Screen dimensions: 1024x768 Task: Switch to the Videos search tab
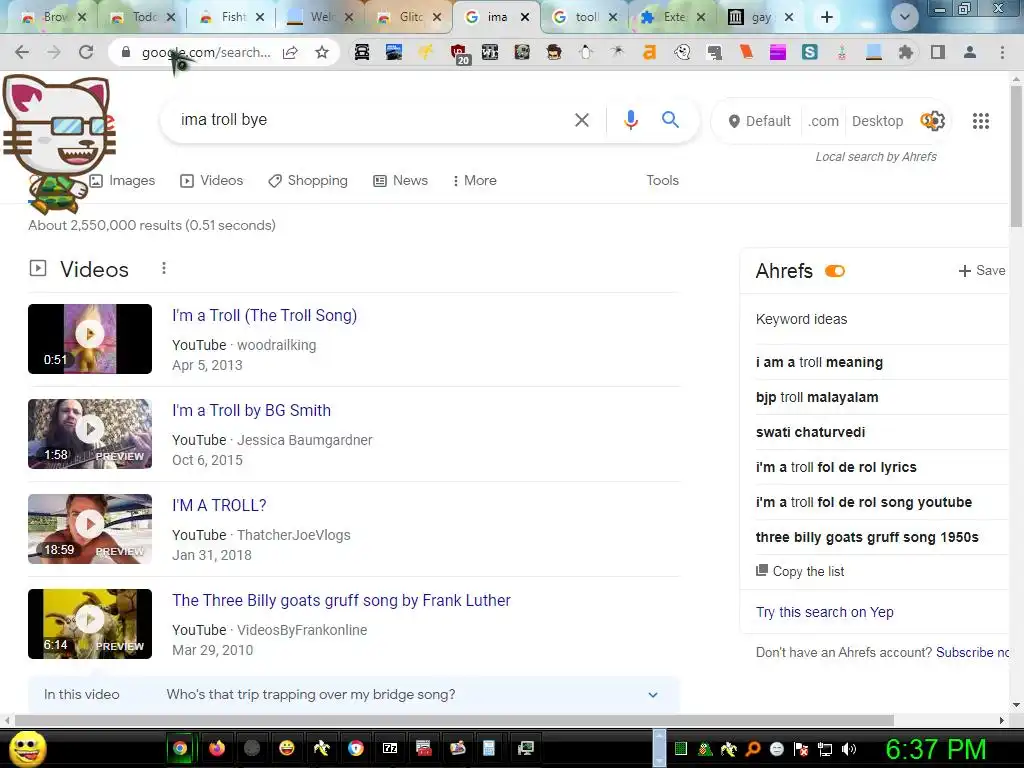coord(211,180)
